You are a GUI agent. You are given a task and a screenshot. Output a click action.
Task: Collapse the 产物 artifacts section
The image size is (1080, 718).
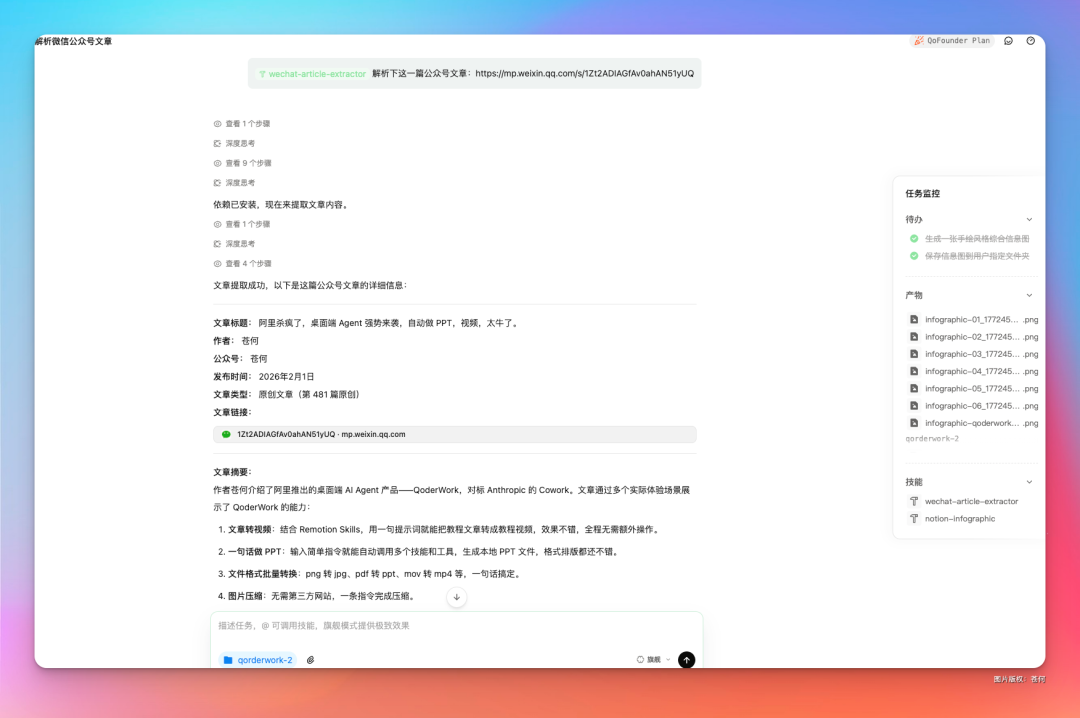click(x=1030, y=294)
